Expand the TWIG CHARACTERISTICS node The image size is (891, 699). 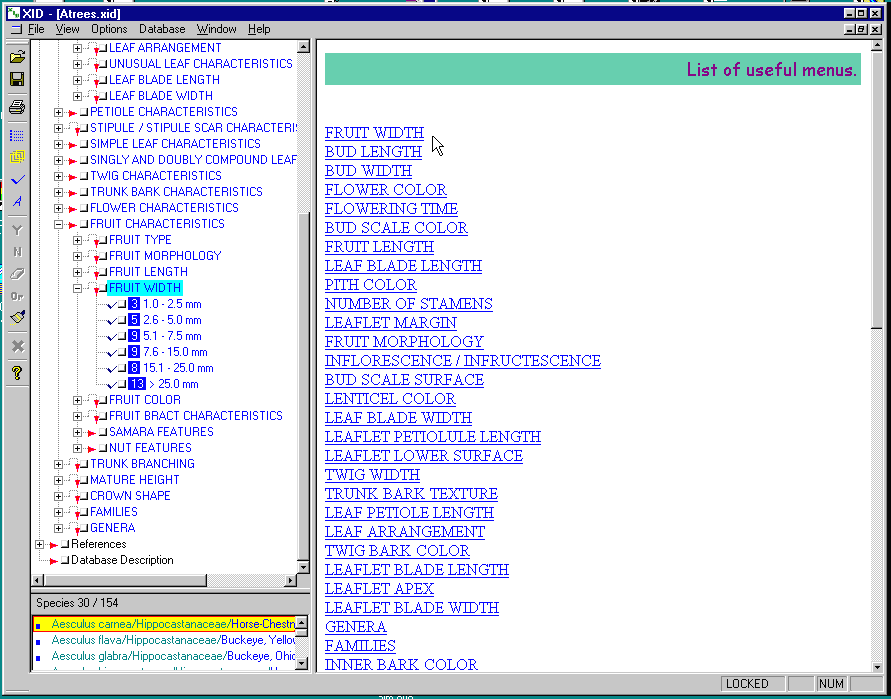(x=58, y=176)
